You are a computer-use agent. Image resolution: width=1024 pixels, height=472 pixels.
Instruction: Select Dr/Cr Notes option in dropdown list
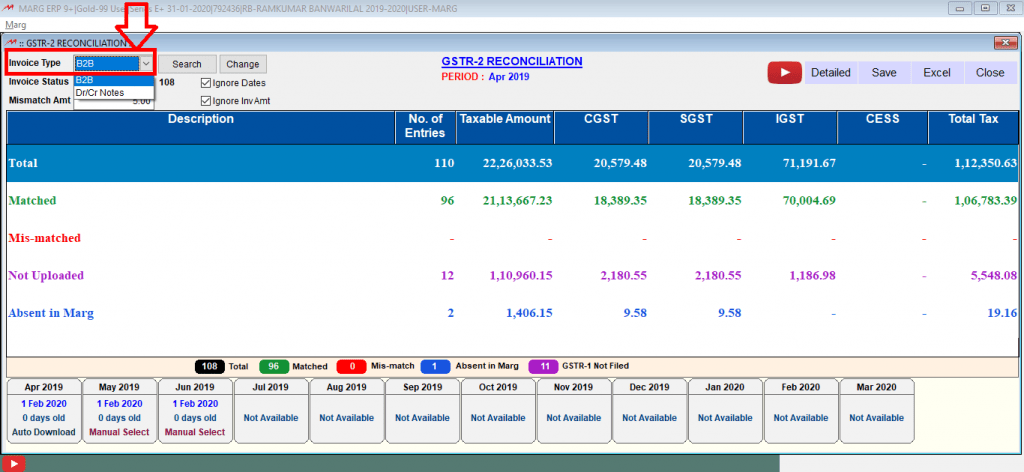click(114, 93)
